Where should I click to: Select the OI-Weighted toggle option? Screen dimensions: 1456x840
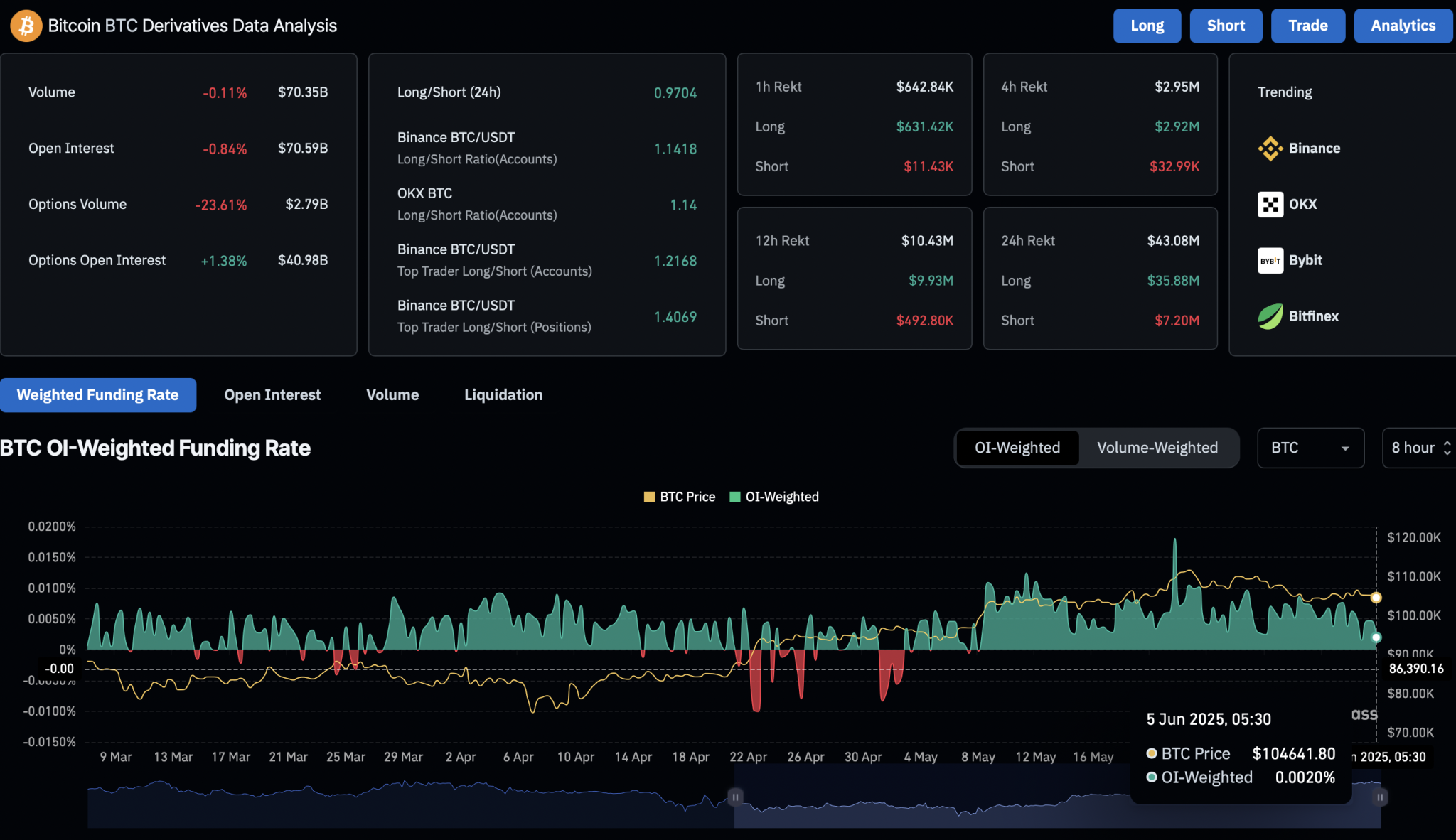tap(1017, 448)
